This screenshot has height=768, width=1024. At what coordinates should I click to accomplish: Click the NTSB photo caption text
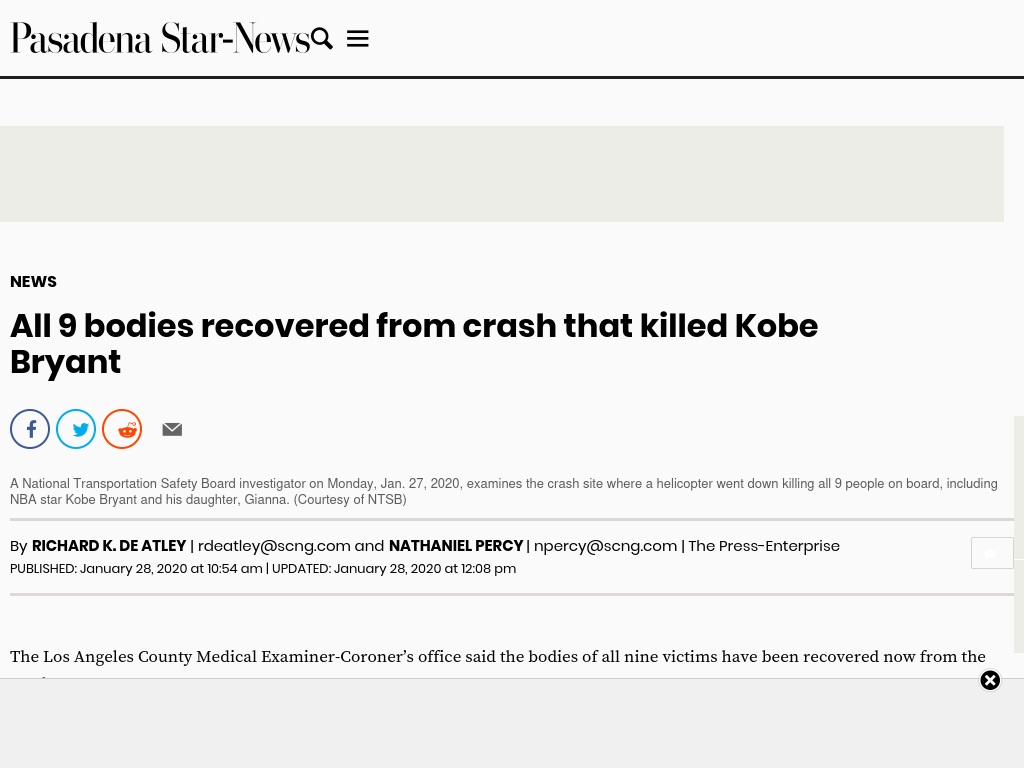pyautogui.click(x=504, y=492)
